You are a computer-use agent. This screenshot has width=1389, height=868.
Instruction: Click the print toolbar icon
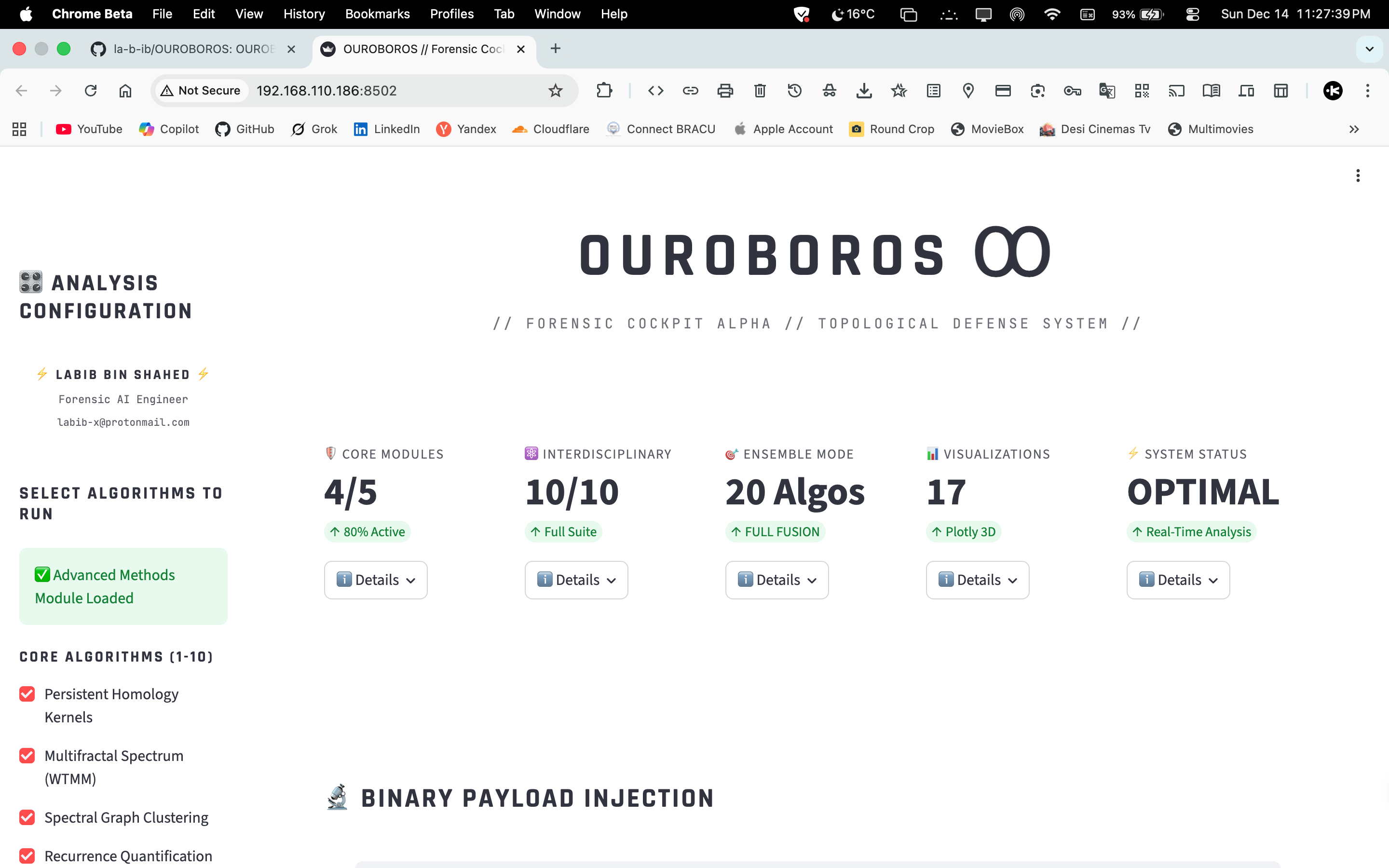(725, 91)
